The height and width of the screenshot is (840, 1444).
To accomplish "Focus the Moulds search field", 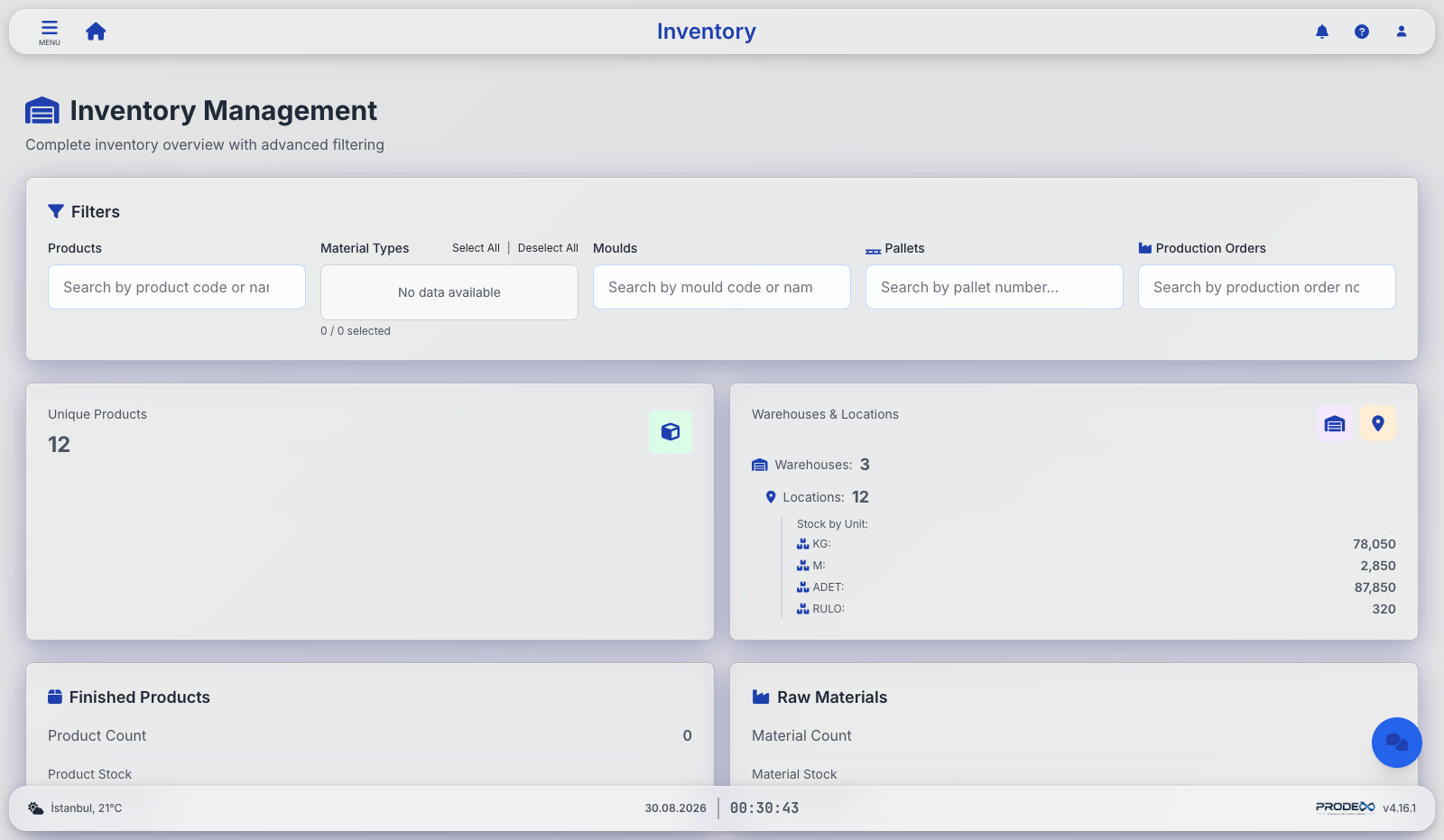I will pyautogui.click(x=722, y=287).
